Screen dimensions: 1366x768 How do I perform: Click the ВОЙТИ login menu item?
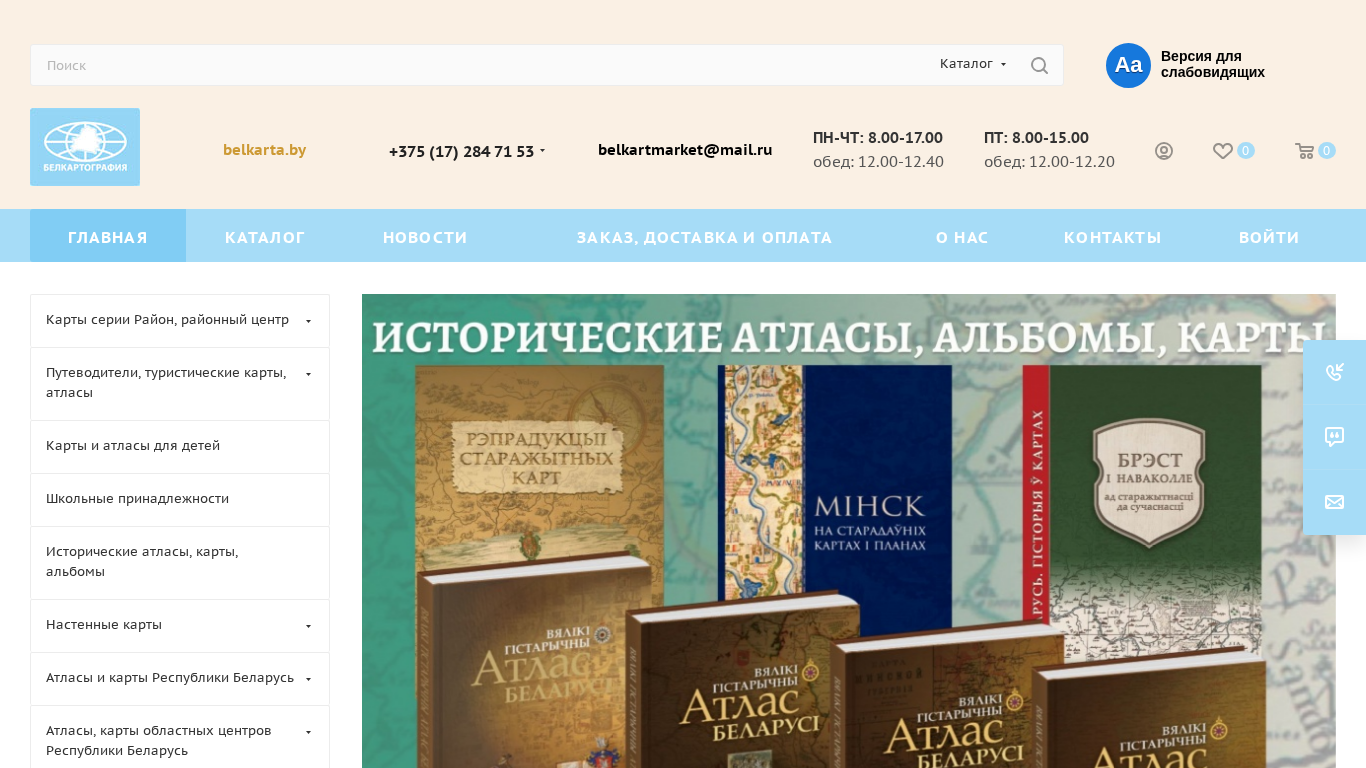point(1269,236)
